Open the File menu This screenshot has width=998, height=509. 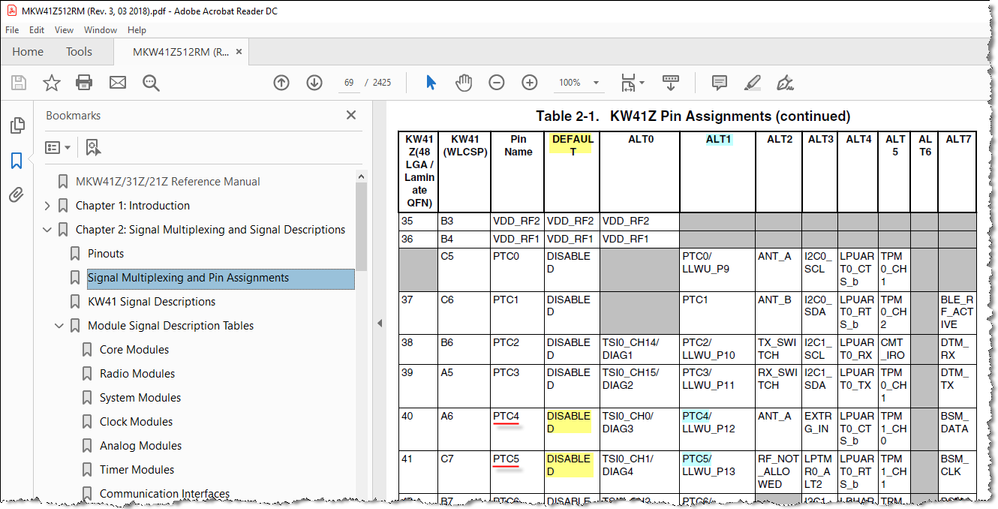coord(12,30)
